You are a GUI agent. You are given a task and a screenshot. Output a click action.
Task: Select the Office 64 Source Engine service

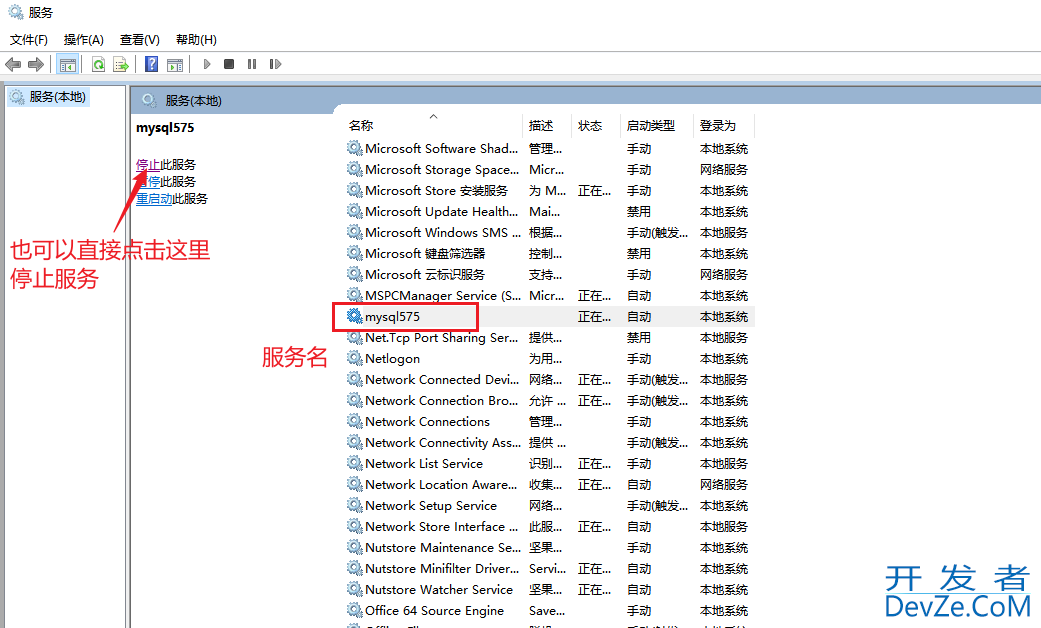550,611
